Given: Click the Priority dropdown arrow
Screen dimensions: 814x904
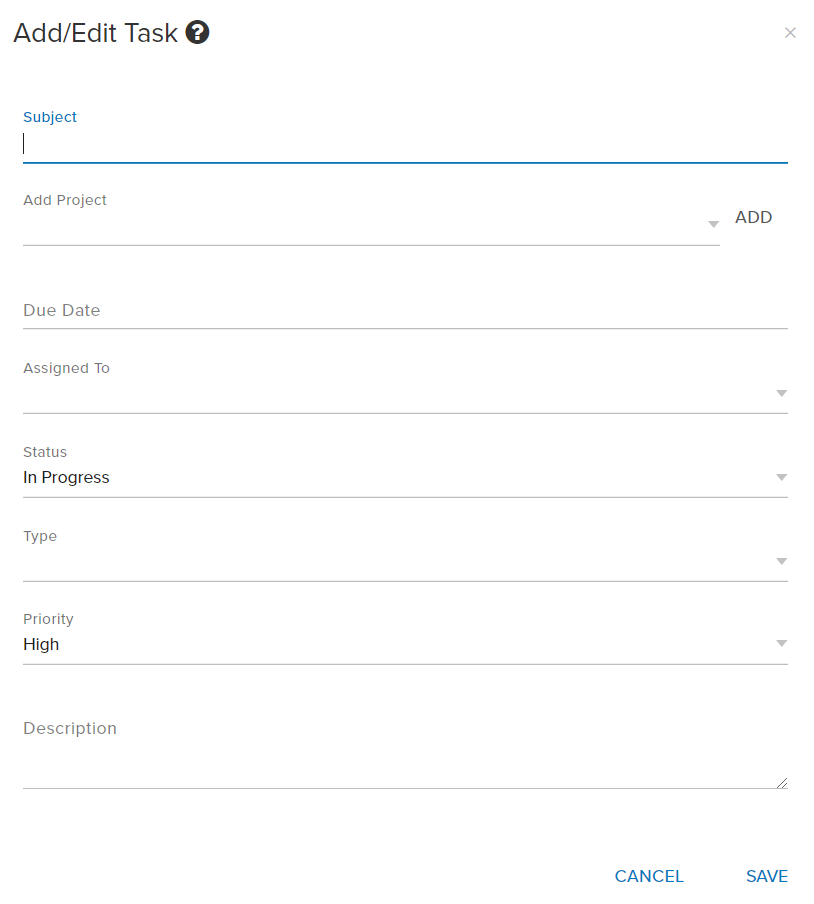Looking at the screenshot, I should point(781,644).
